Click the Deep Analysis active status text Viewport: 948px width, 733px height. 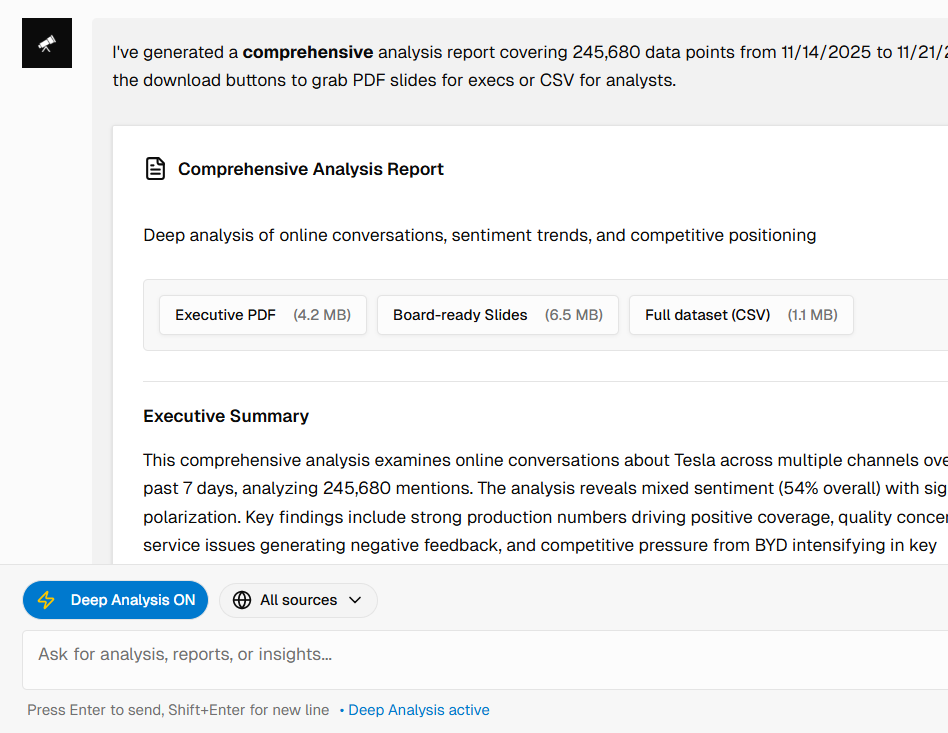[x=418, y=710]
